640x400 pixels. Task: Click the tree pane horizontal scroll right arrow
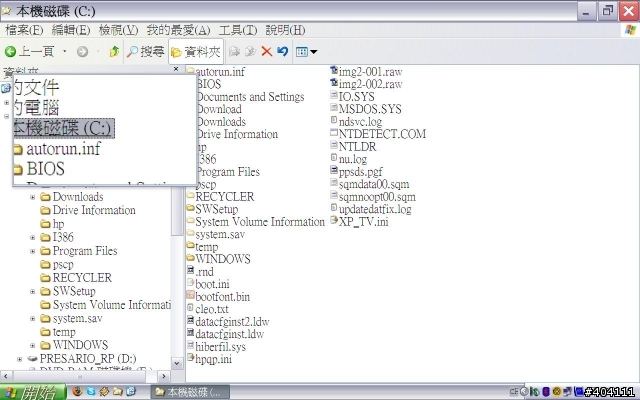pos(164,376)
